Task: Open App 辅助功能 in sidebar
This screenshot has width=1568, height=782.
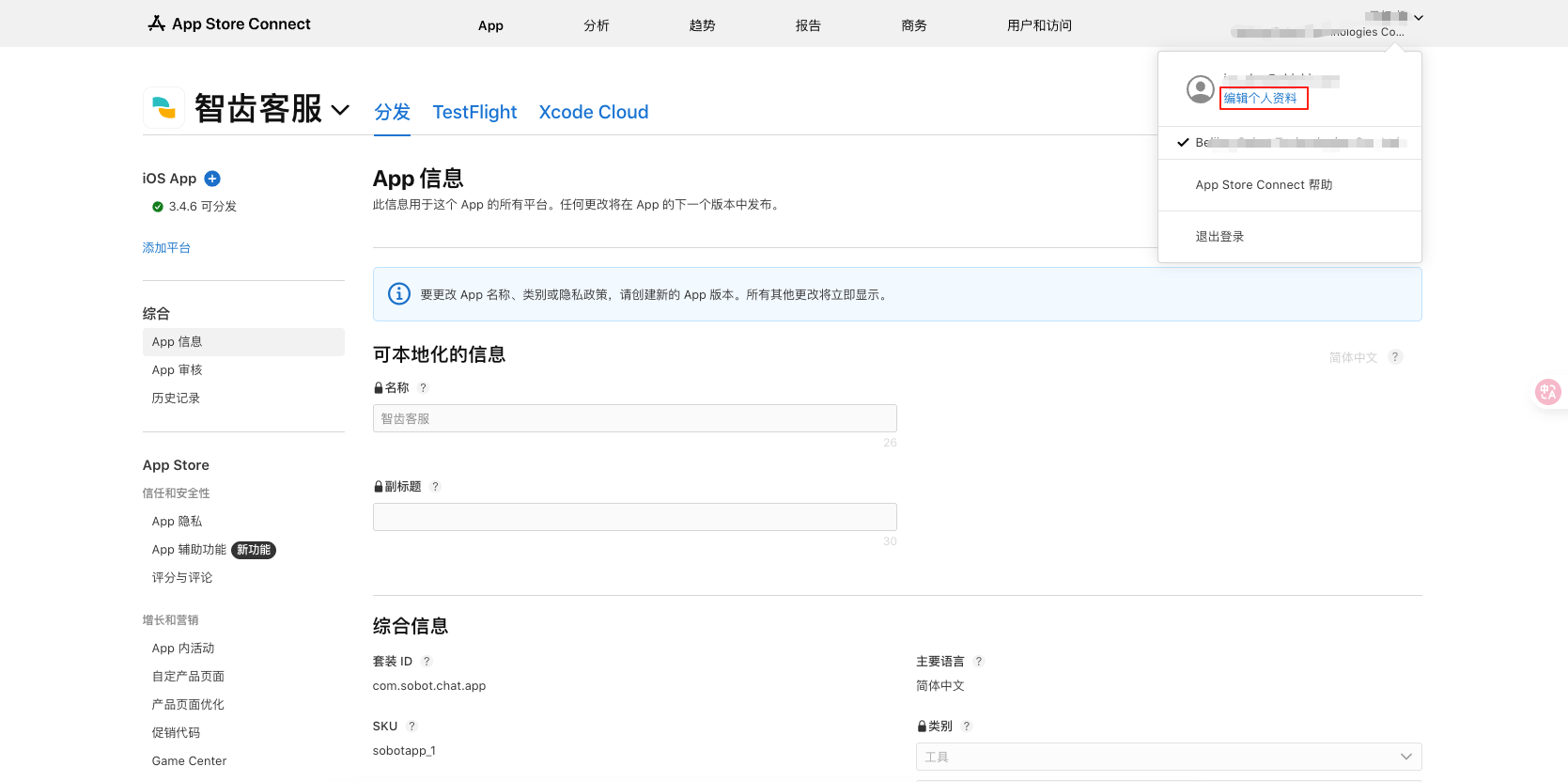Action: point(189,550)
